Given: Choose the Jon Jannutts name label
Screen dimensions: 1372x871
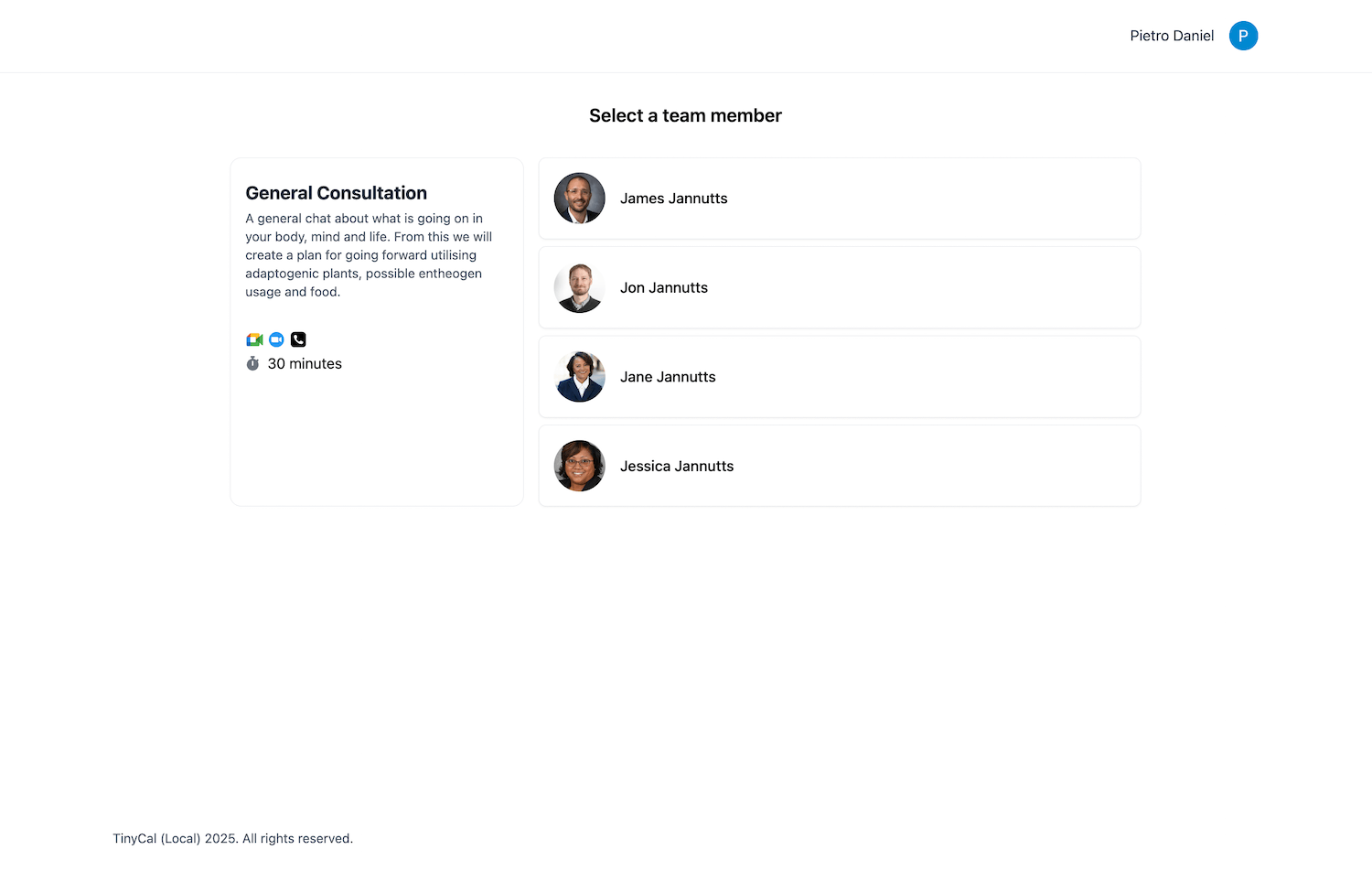Looking at the screenshot, I should tap(663, 287).
